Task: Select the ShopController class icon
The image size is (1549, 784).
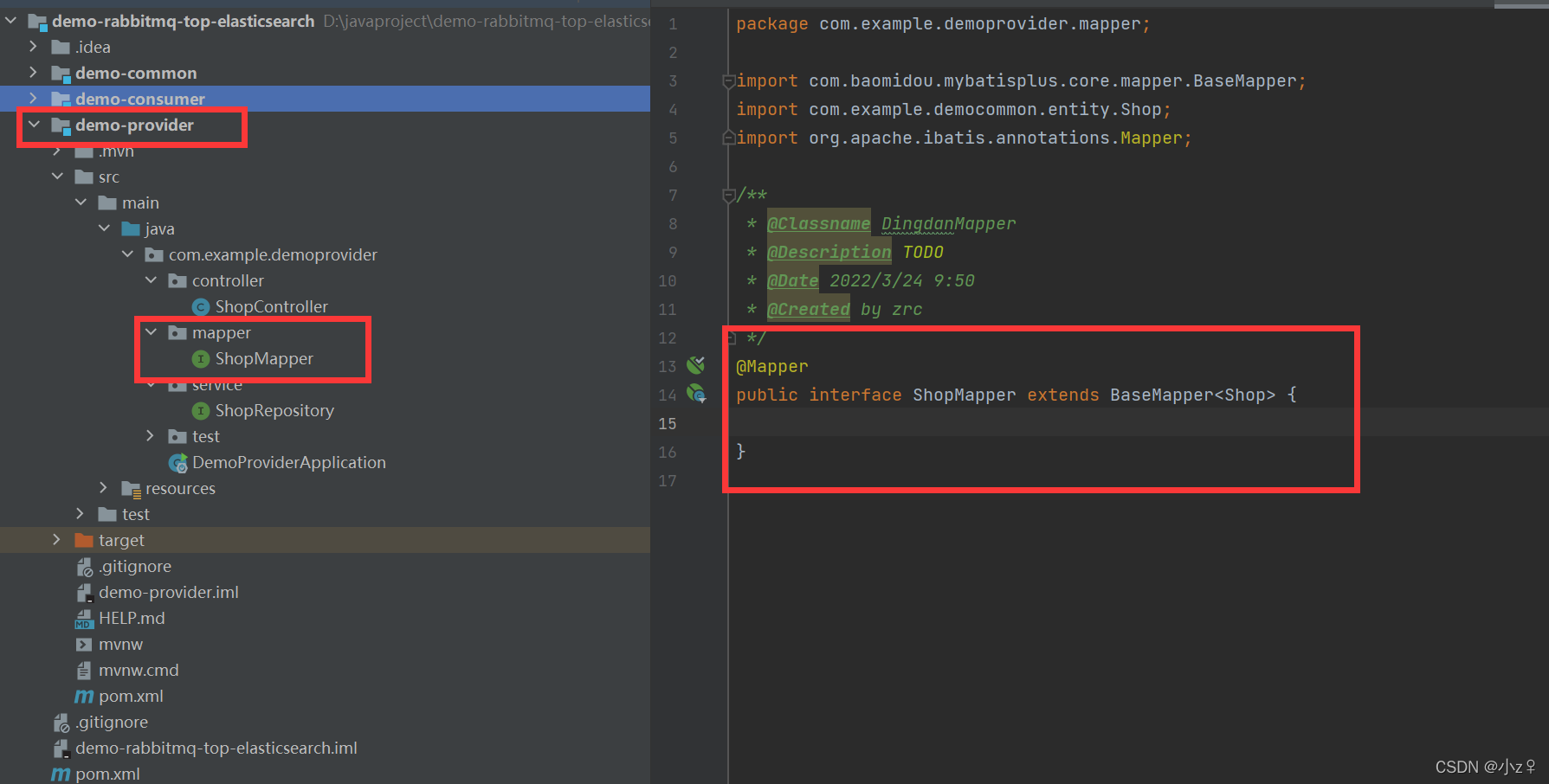Action: tap(201, 306)
